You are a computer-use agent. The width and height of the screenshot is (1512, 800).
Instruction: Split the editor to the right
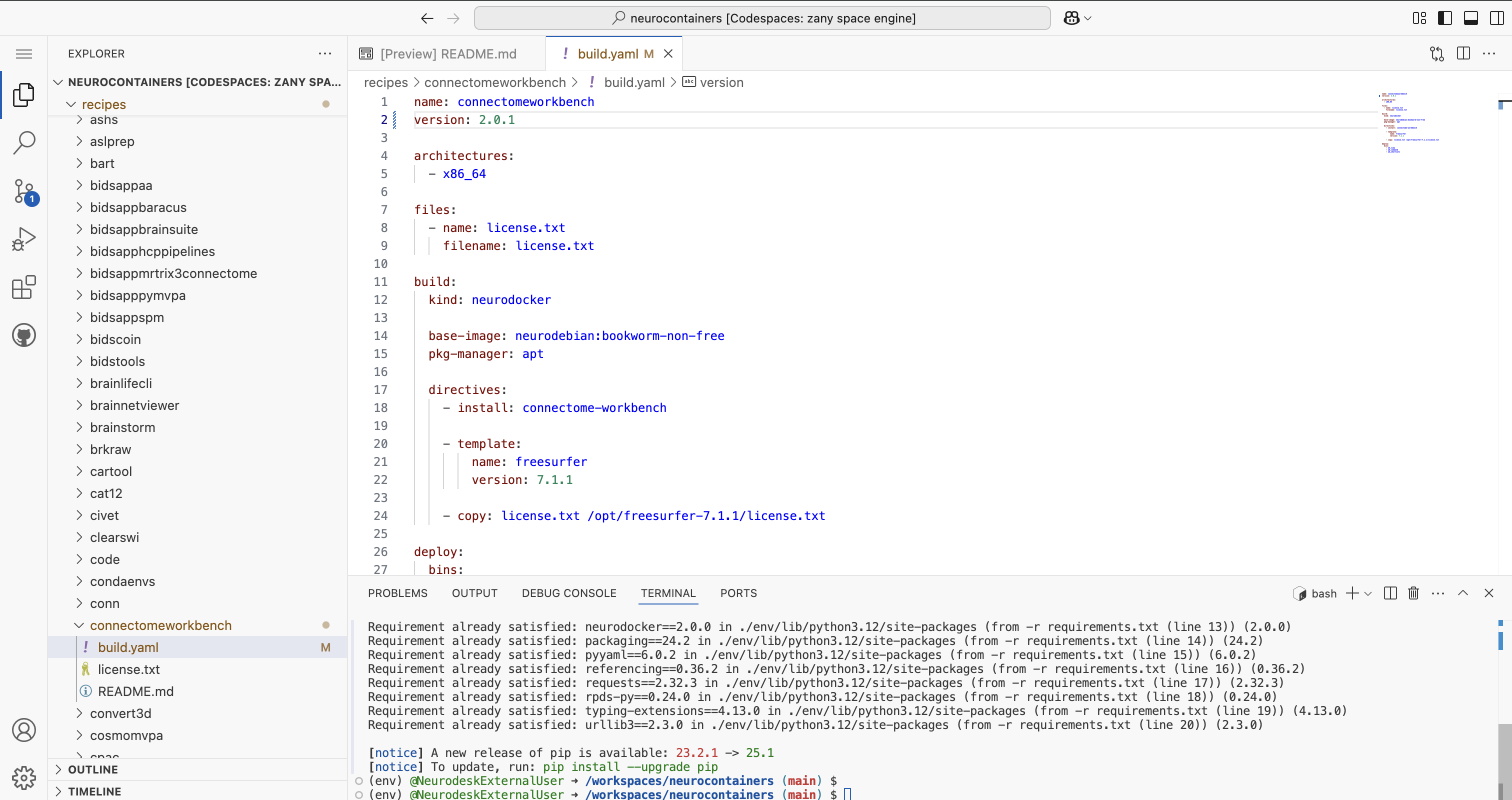(x=1463, y=54)
